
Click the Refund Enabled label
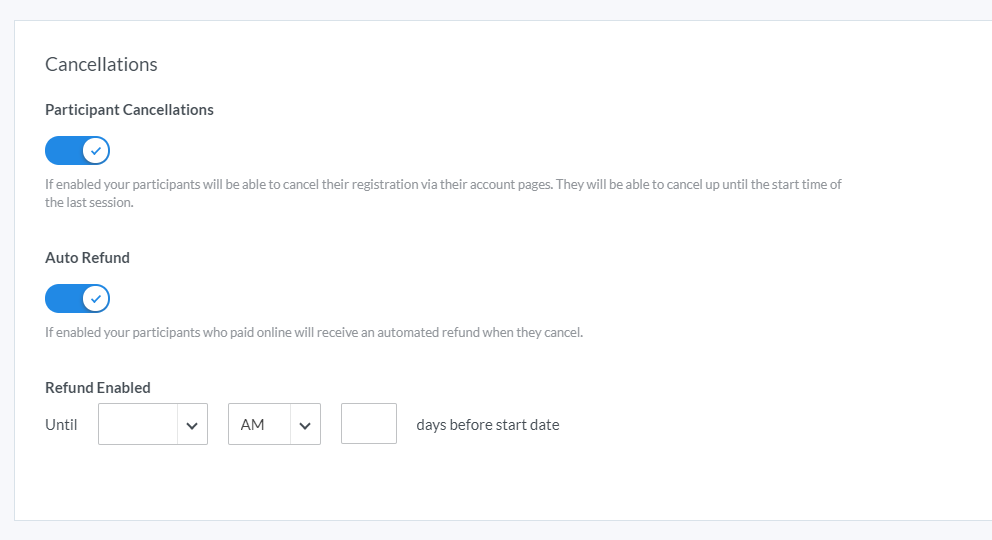point(97,388)
